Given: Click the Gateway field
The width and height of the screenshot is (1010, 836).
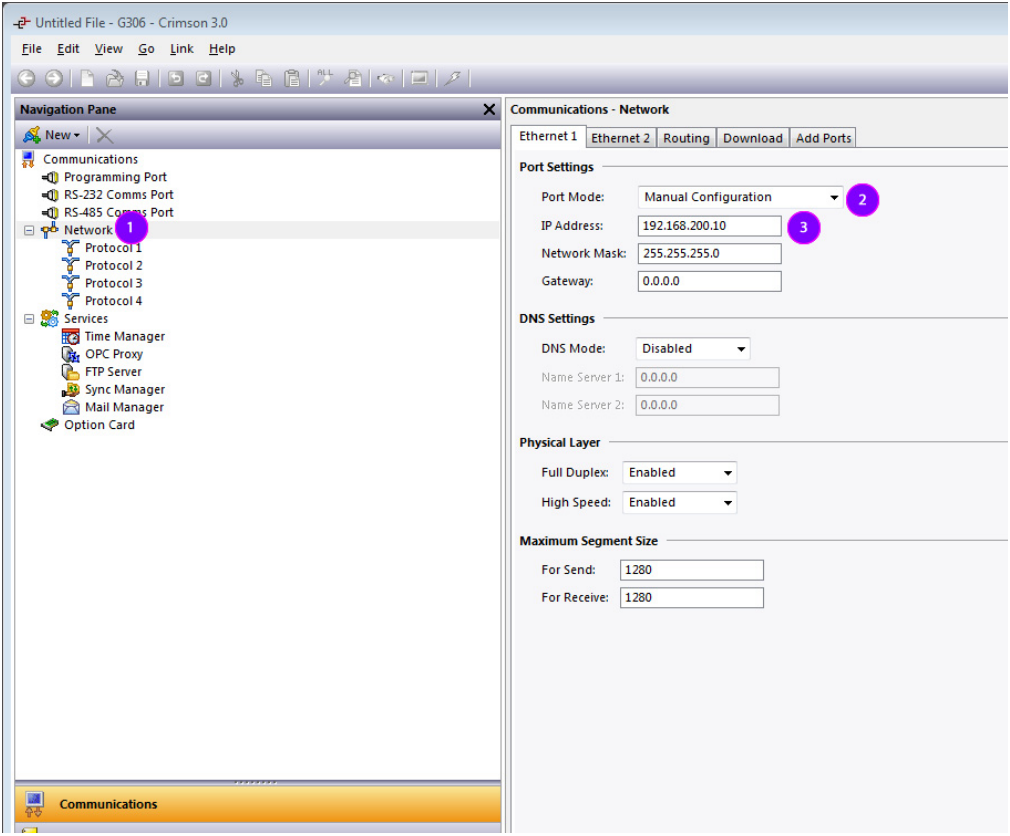Looking at the screenshot, I should [709, 281].
